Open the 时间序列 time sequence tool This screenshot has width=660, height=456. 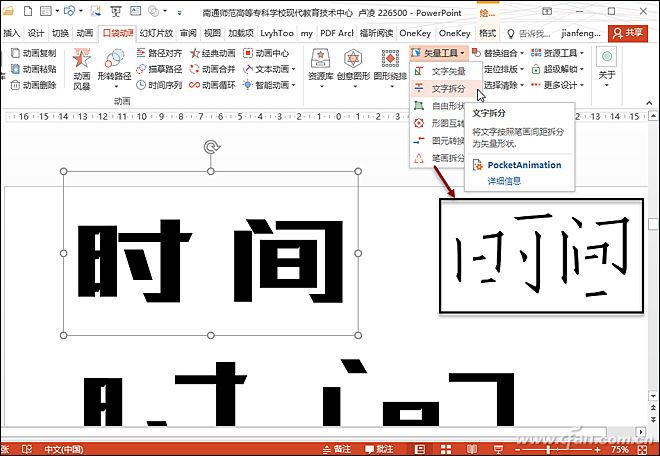(159, 85)
